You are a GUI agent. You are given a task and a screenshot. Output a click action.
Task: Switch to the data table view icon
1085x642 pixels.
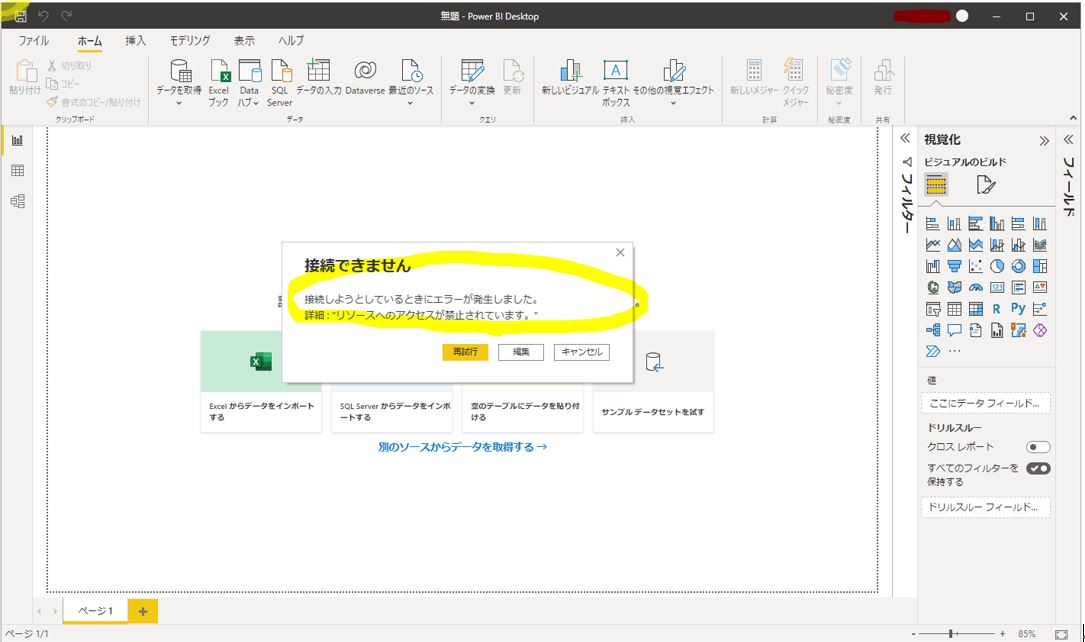[x=17, y=171]
